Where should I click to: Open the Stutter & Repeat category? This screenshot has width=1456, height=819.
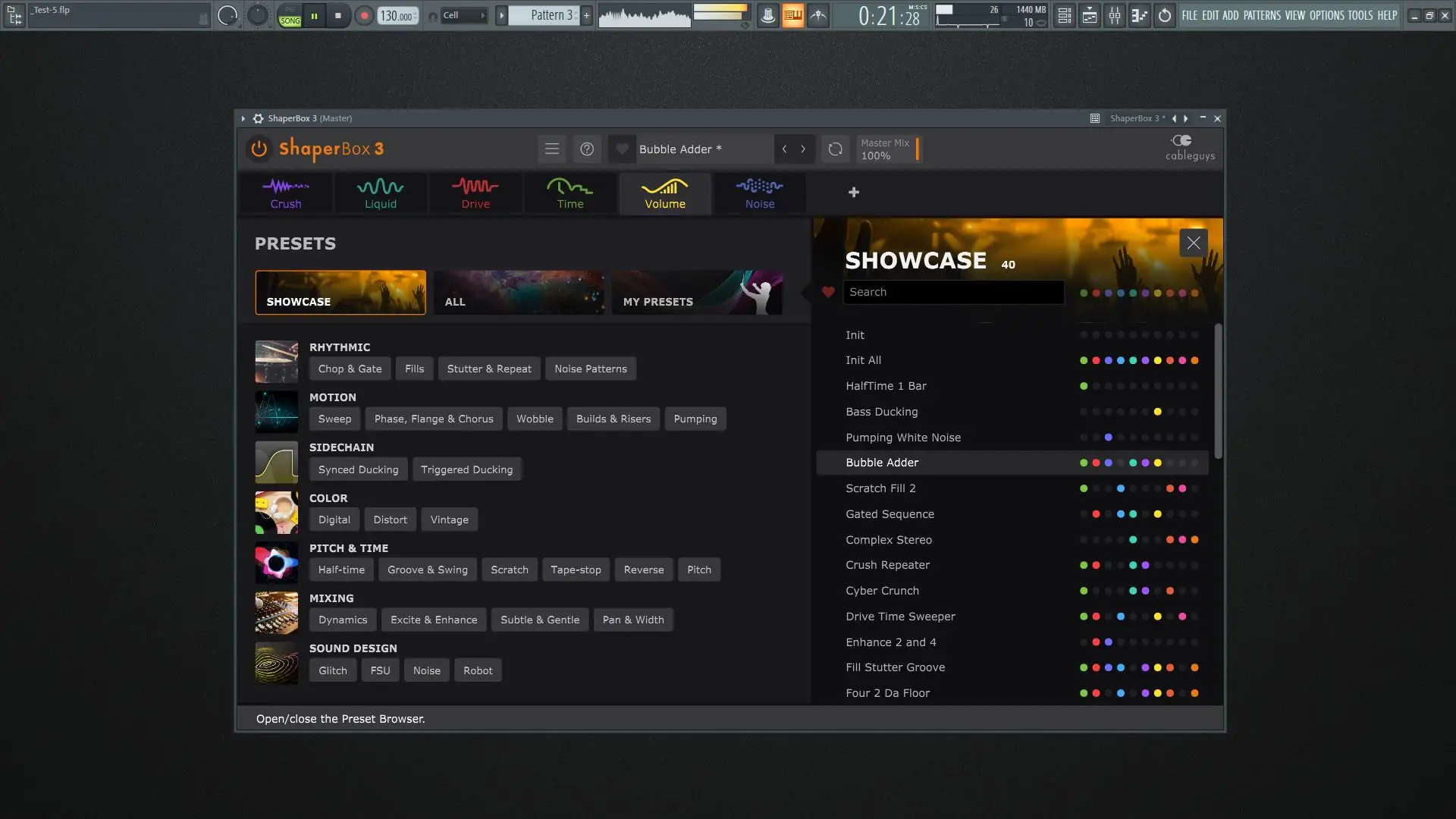pyautogui.click(x=489, y=369)
